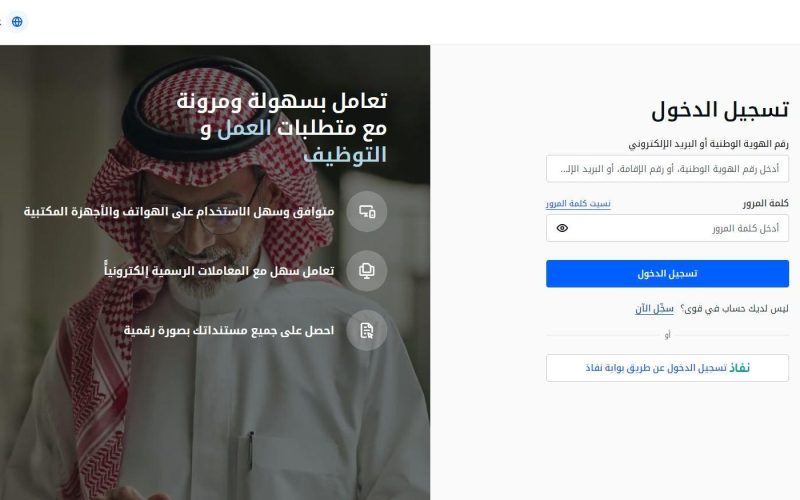The height and width of the screenshot is (500, 800).
Task: Click the رقم الهوية الوطنية field label
Action: click(709, 144)
